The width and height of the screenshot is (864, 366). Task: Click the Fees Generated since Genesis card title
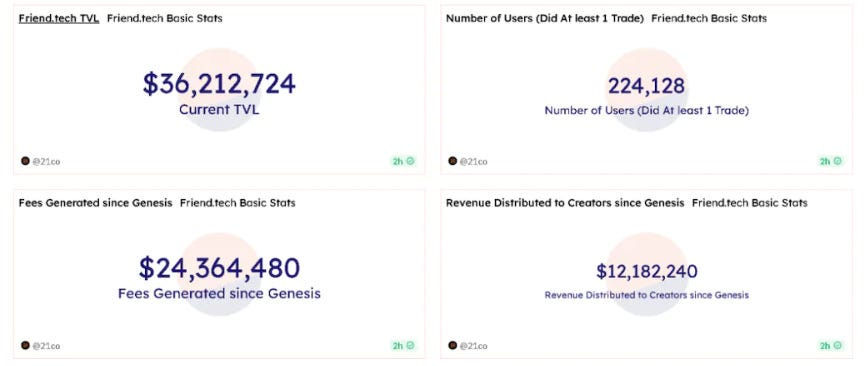95,203
